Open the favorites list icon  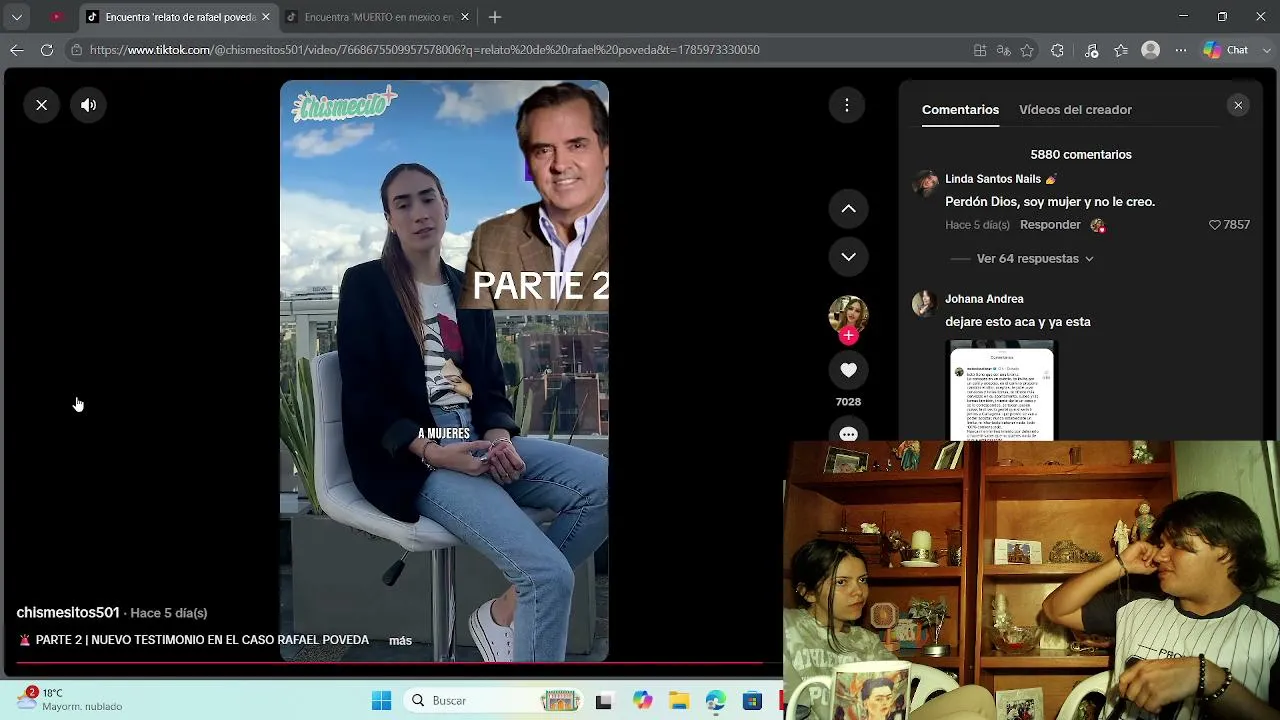1121,50
